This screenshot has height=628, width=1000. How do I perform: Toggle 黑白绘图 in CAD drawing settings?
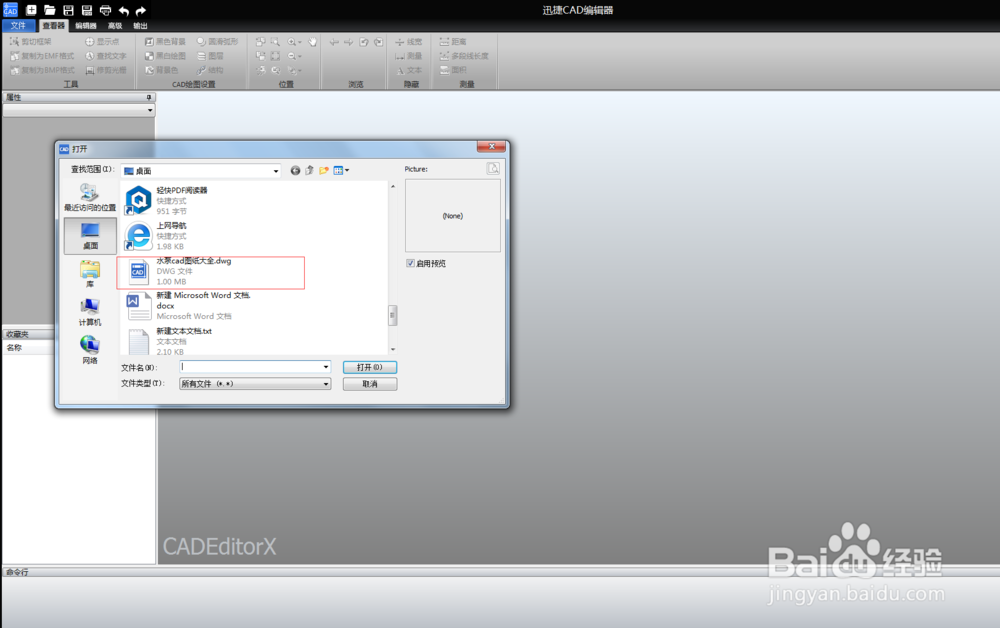[165, 56]
